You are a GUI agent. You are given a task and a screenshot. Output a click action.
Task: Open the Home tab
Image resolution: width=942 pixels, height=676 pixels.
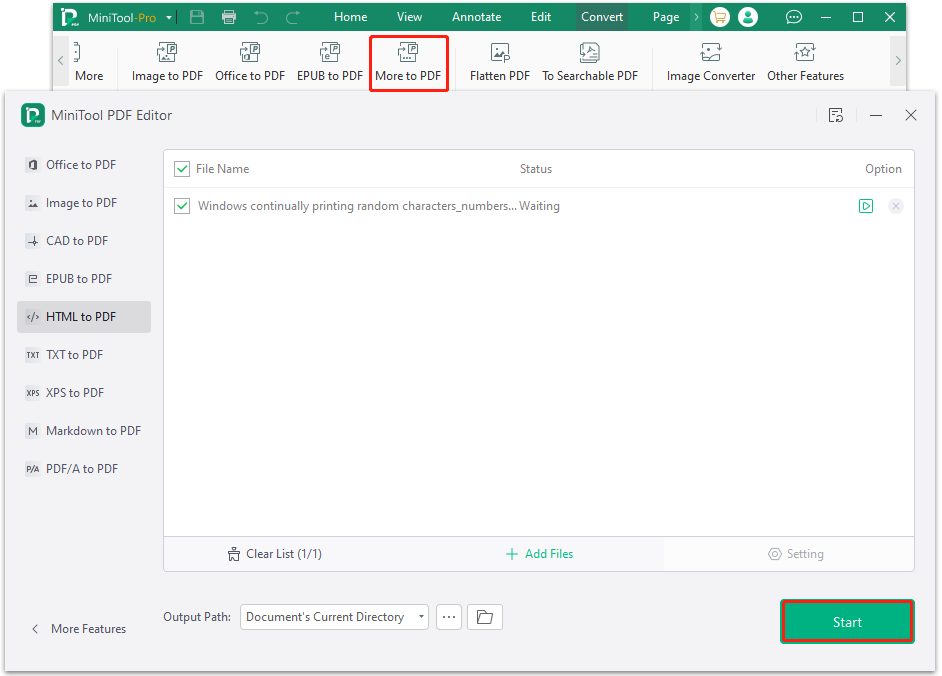(x=350, y=17)
